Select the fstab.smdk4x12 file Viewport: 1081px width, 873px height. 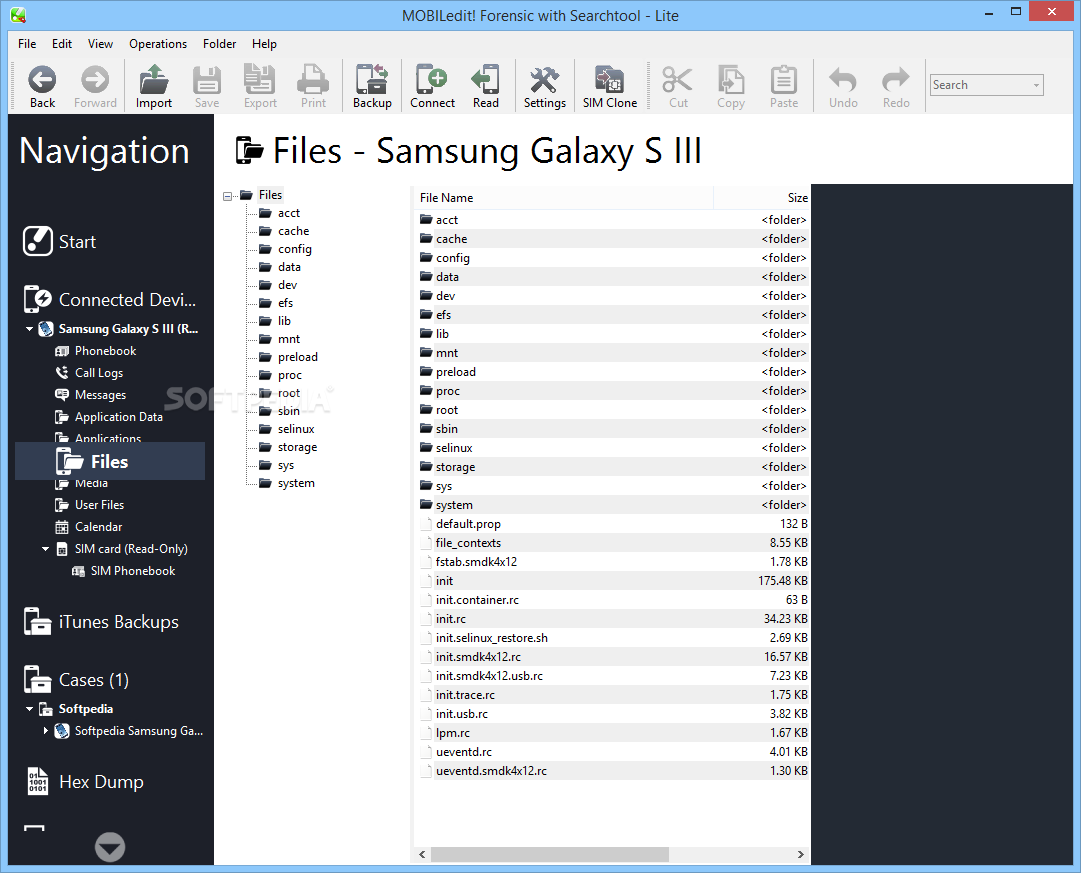point(612,561)
